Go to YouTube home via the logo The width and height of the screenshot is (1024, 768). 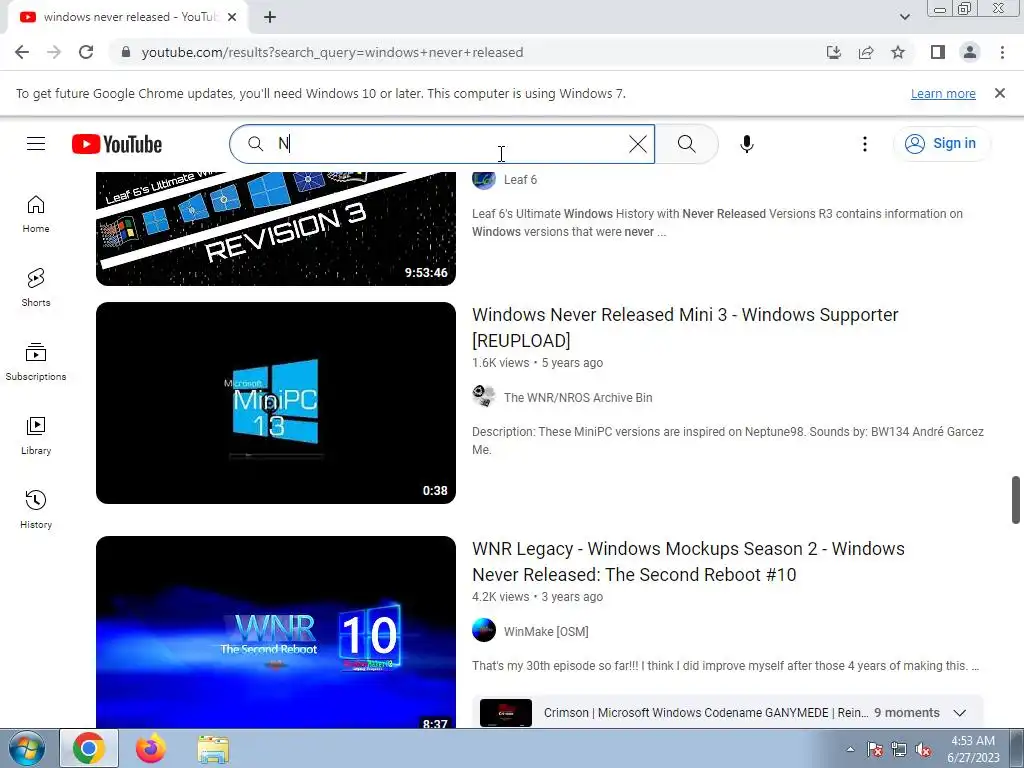(117, 144)
